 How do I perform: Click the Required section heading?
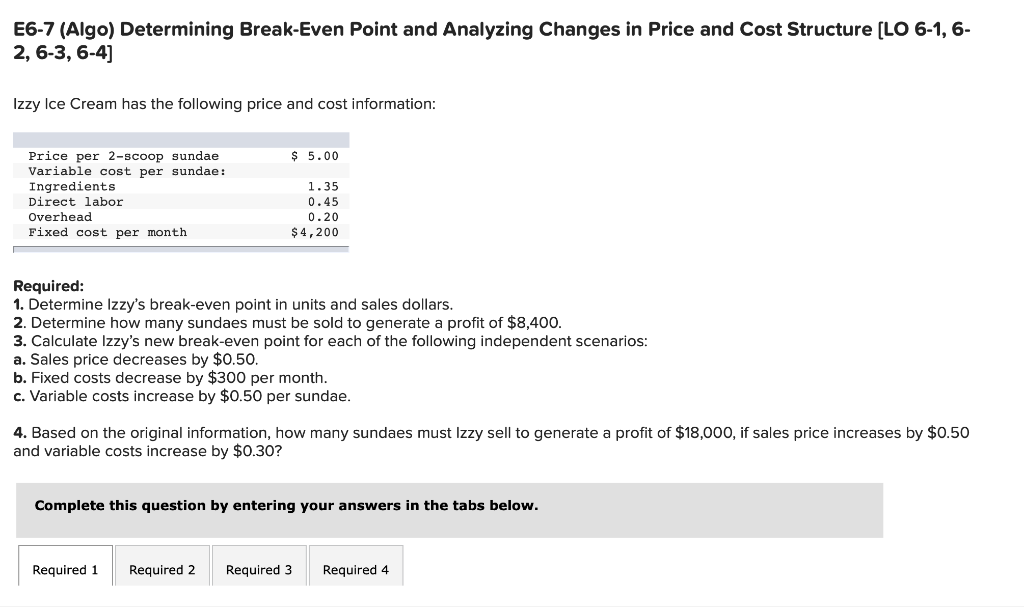[x=45, y=286]
